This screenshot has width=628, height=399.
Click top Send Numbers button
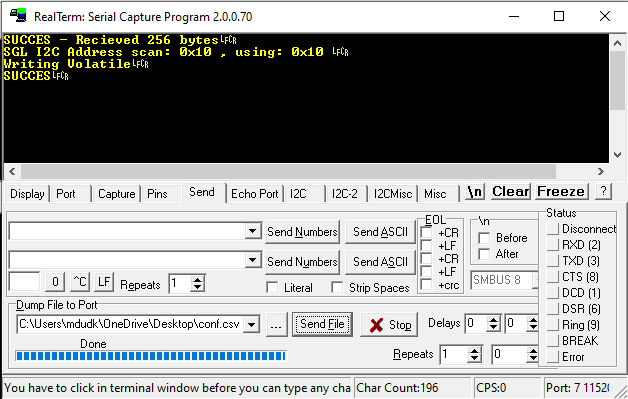pos(302,232)
